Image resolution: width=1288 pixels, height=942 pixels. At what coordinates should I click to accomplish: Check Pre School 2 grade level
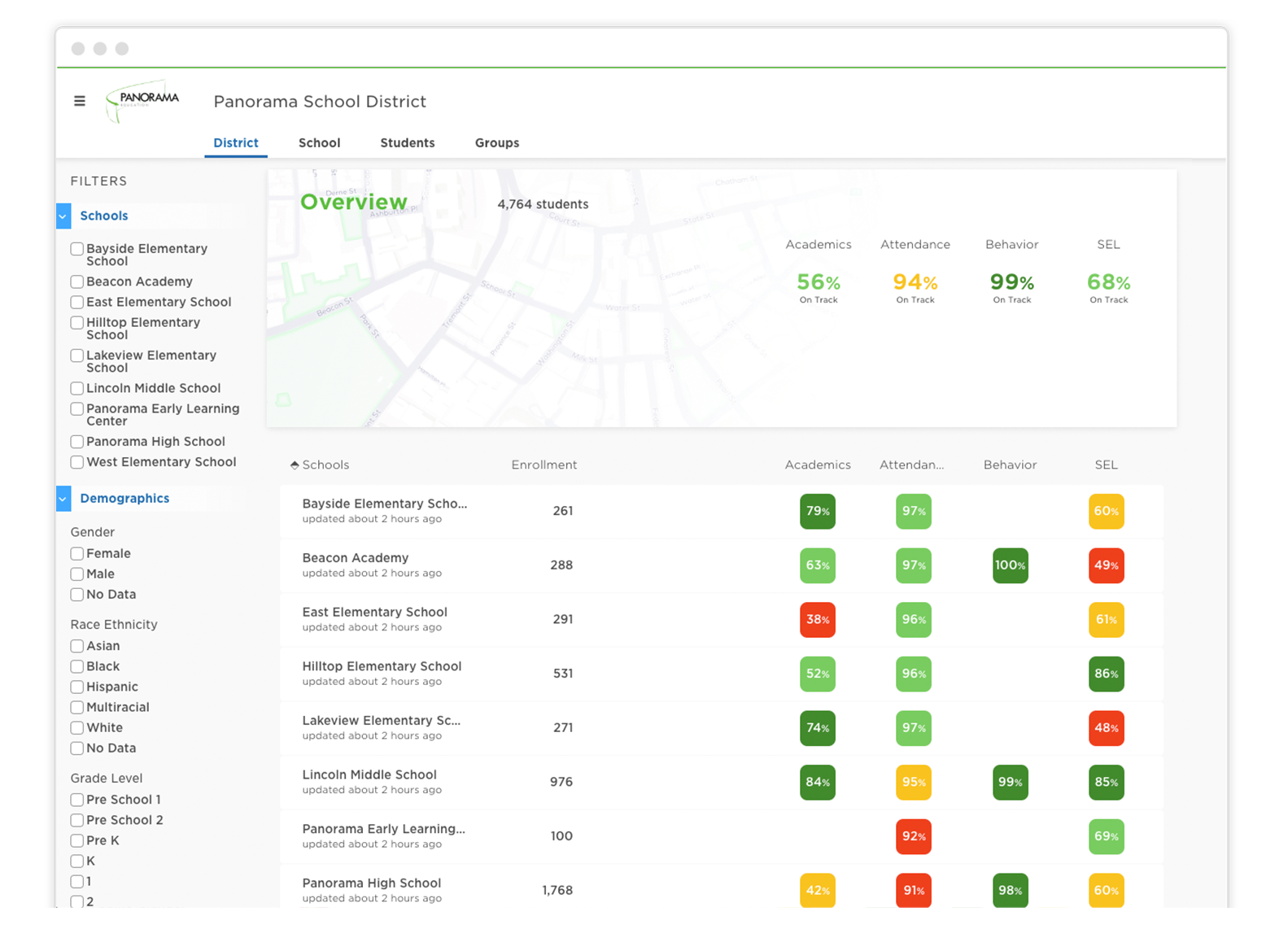click(x=77, y=820)
